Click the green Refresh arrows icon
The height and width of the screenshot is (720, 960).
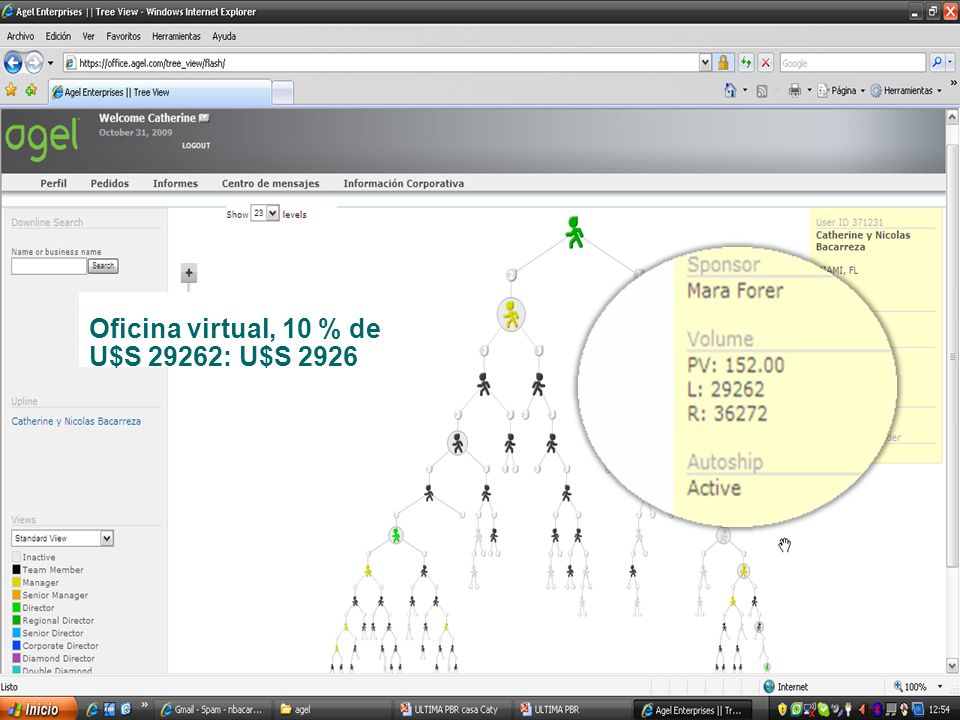(x=745, y=62)
